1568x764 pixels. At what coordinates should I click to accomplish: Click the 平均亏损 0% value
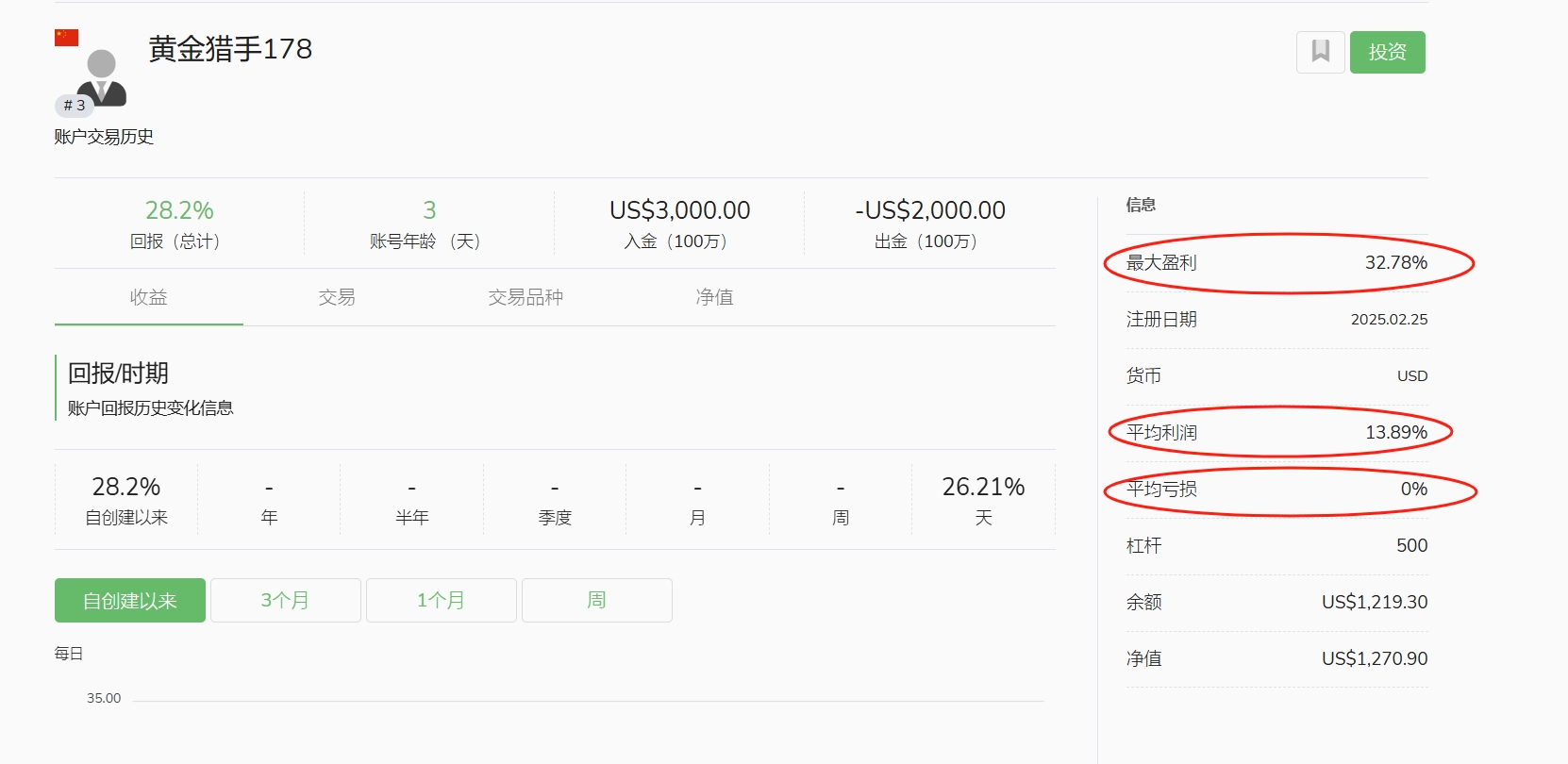1414,489
